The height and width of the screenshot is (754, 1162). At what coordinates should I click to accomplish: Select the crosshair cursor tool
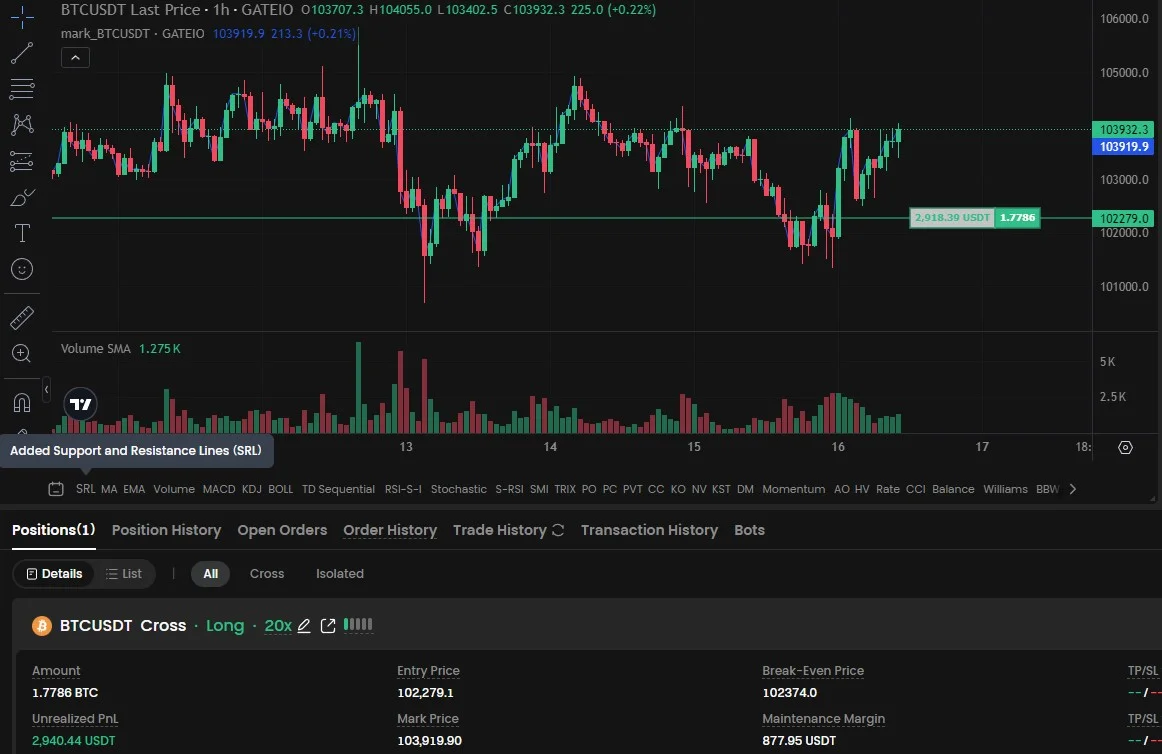[x=21, y=18]
